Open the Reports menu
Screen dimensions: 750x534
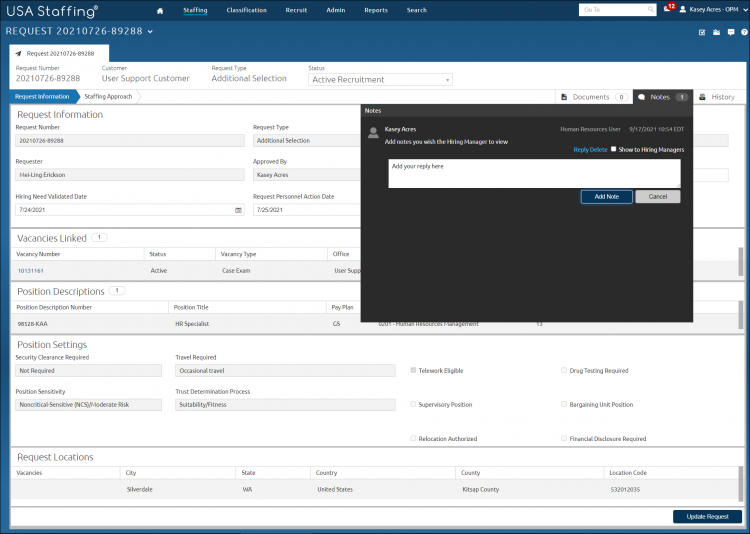tap(376, 10)
